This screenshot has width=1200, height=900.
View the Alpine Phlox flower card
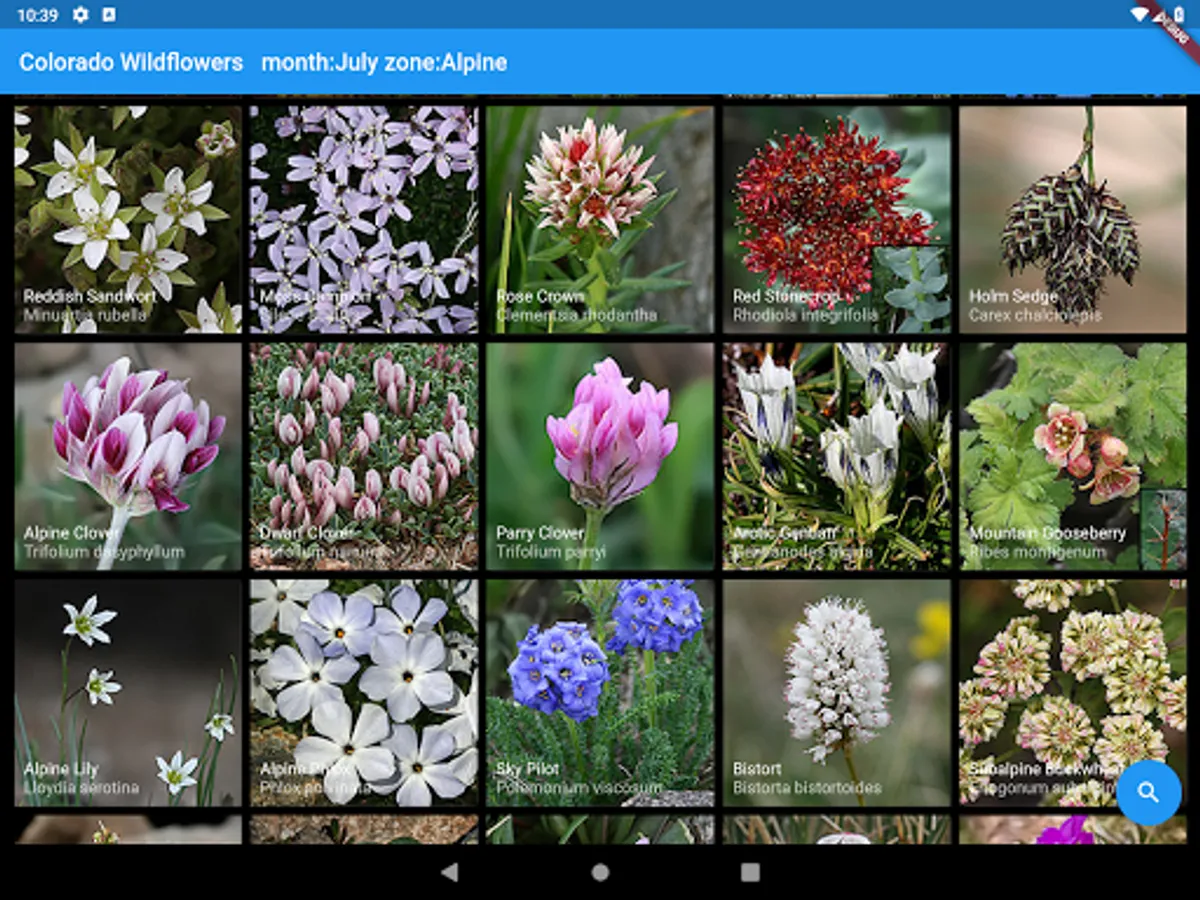pyautogui.click(x=364, y=693)
